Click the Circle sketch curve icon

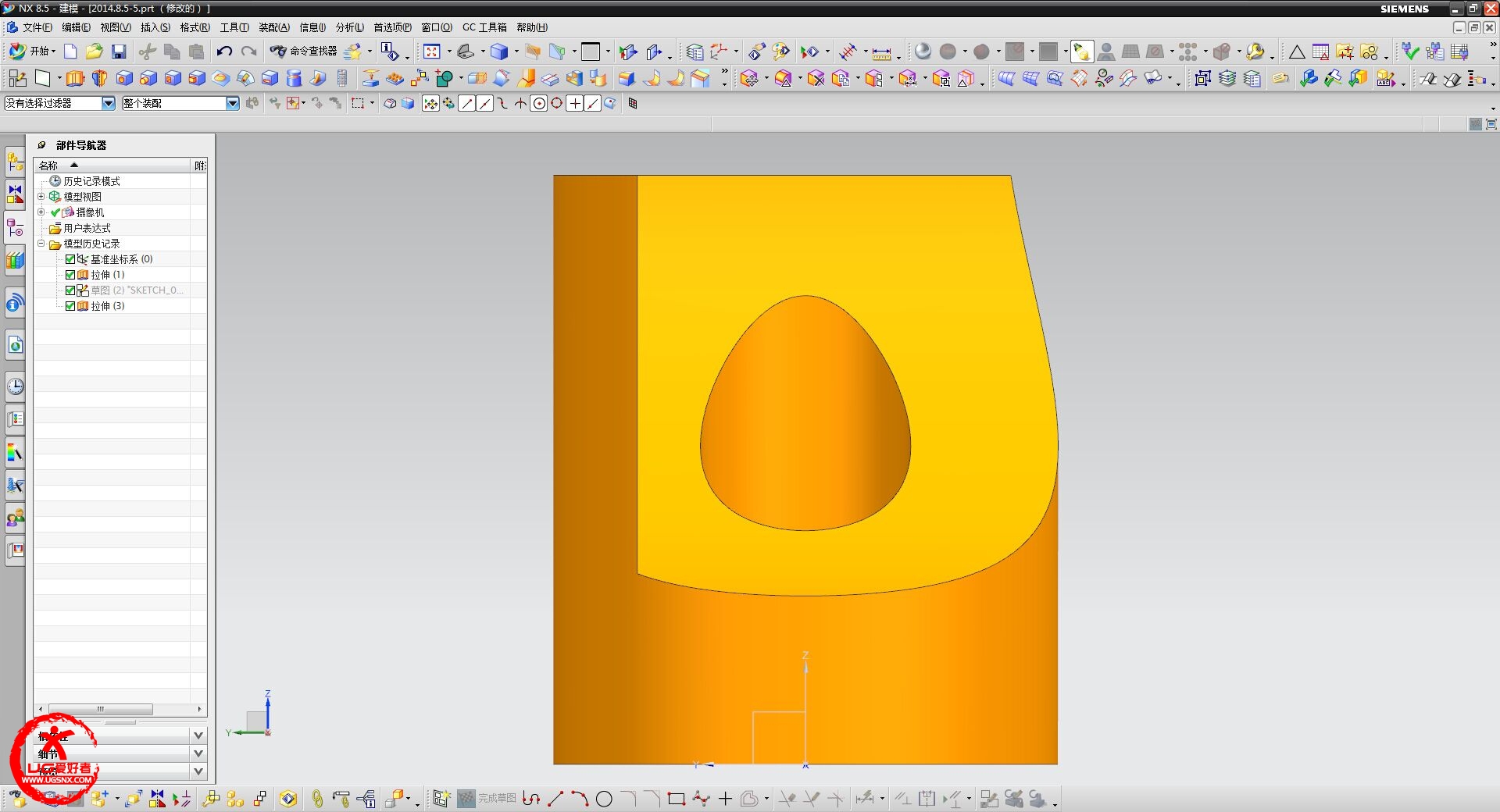pos(604,799)
